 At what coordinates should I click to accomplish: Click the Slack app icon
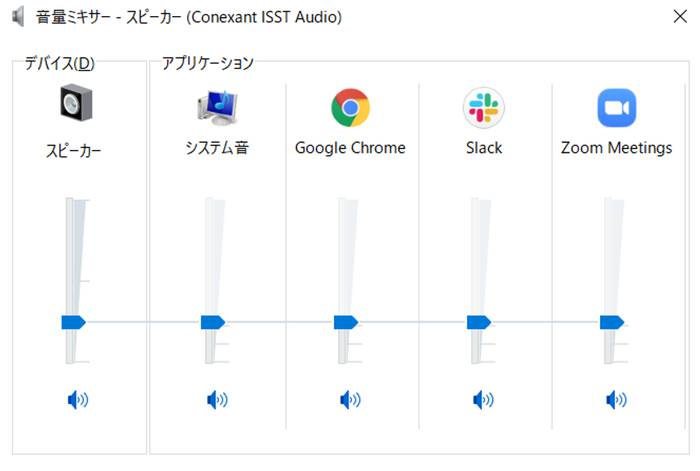click(x=483, y=108)
